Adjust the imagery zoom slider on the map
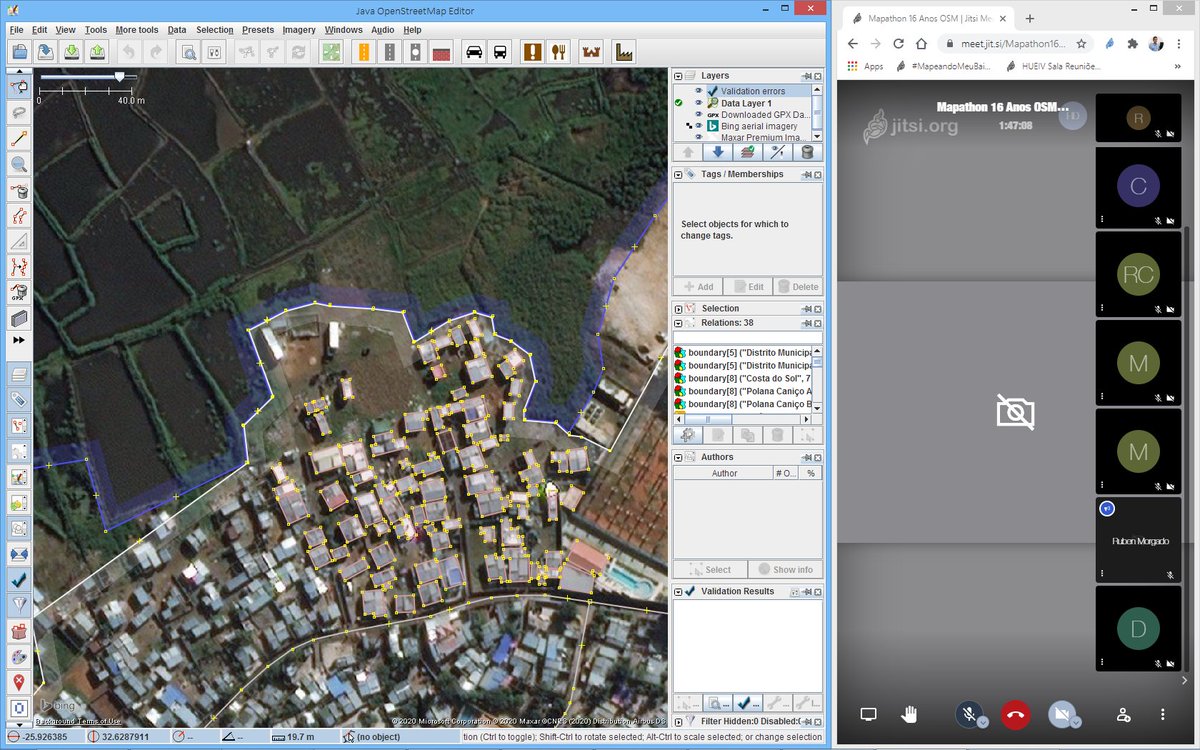 [120, 76]
